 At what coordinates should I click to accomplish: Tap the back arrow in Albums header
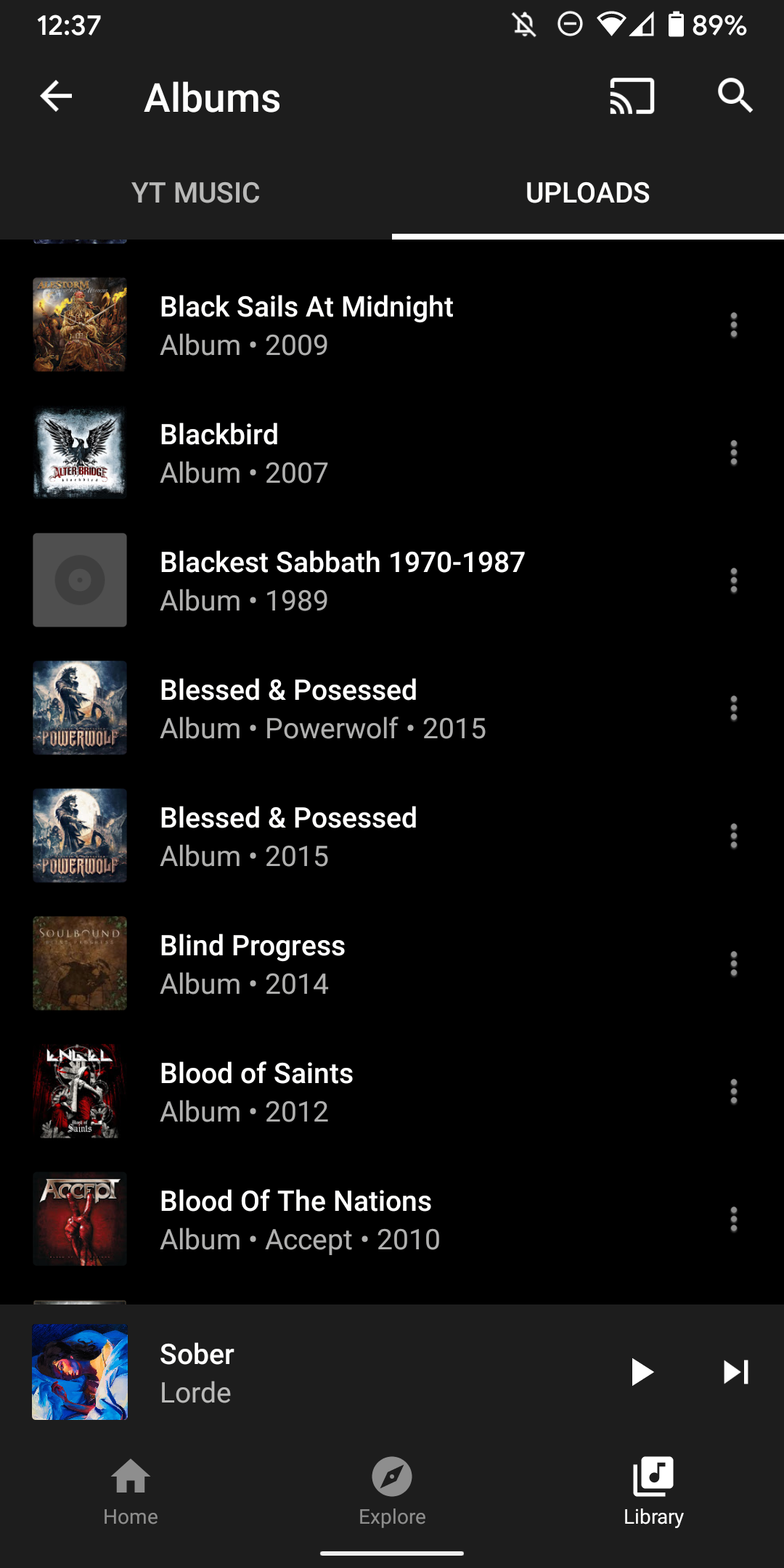[x=56, y=96]
